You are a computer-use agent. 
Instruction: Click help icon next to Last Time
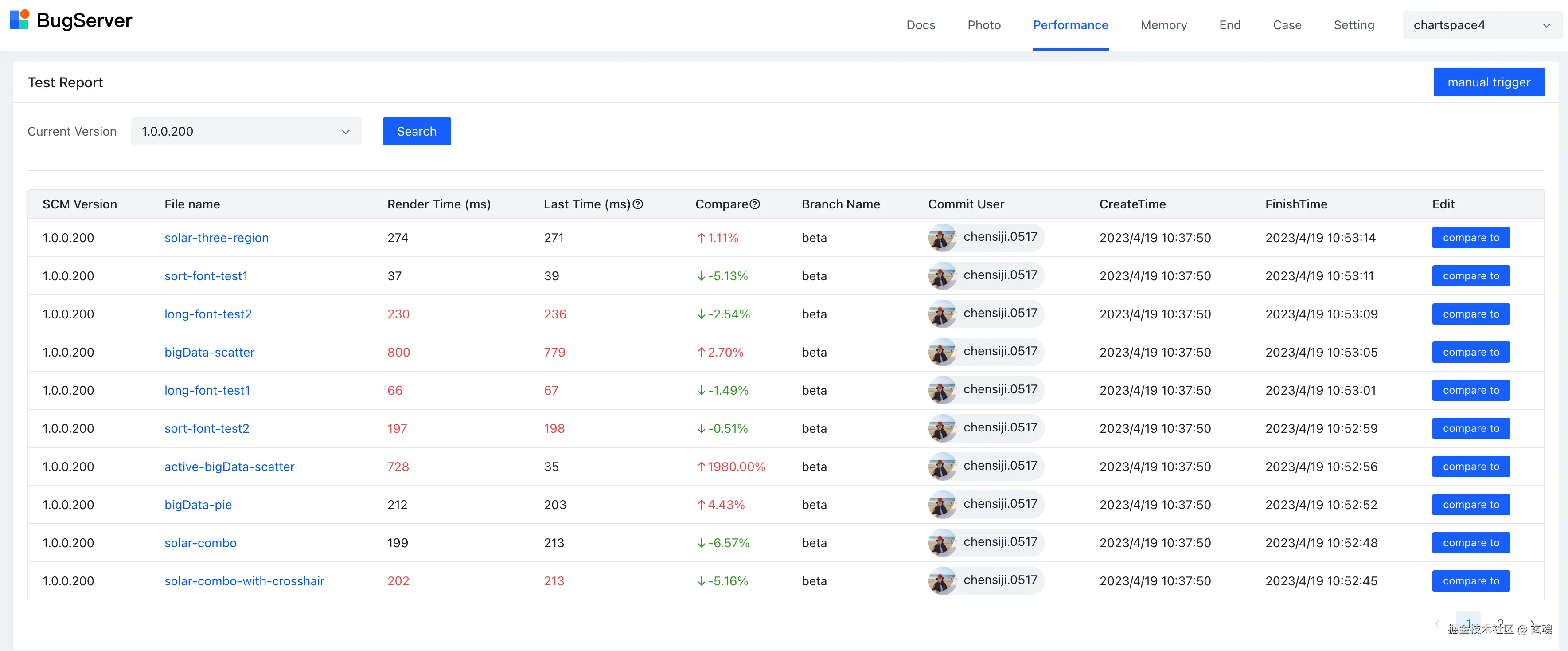[638, 204]
